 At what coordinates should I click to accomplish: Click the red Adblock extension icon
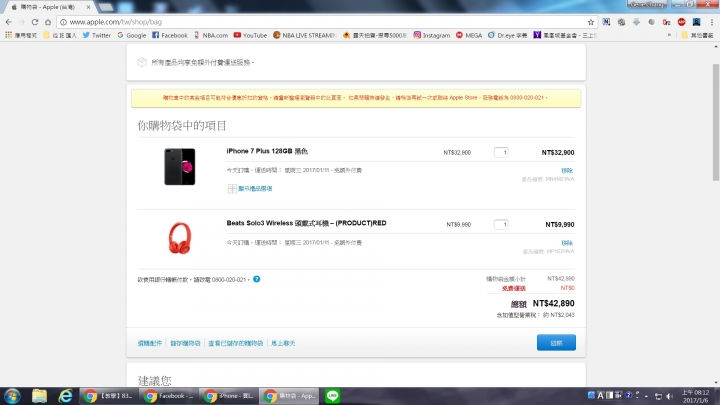[x=681, y=22]
